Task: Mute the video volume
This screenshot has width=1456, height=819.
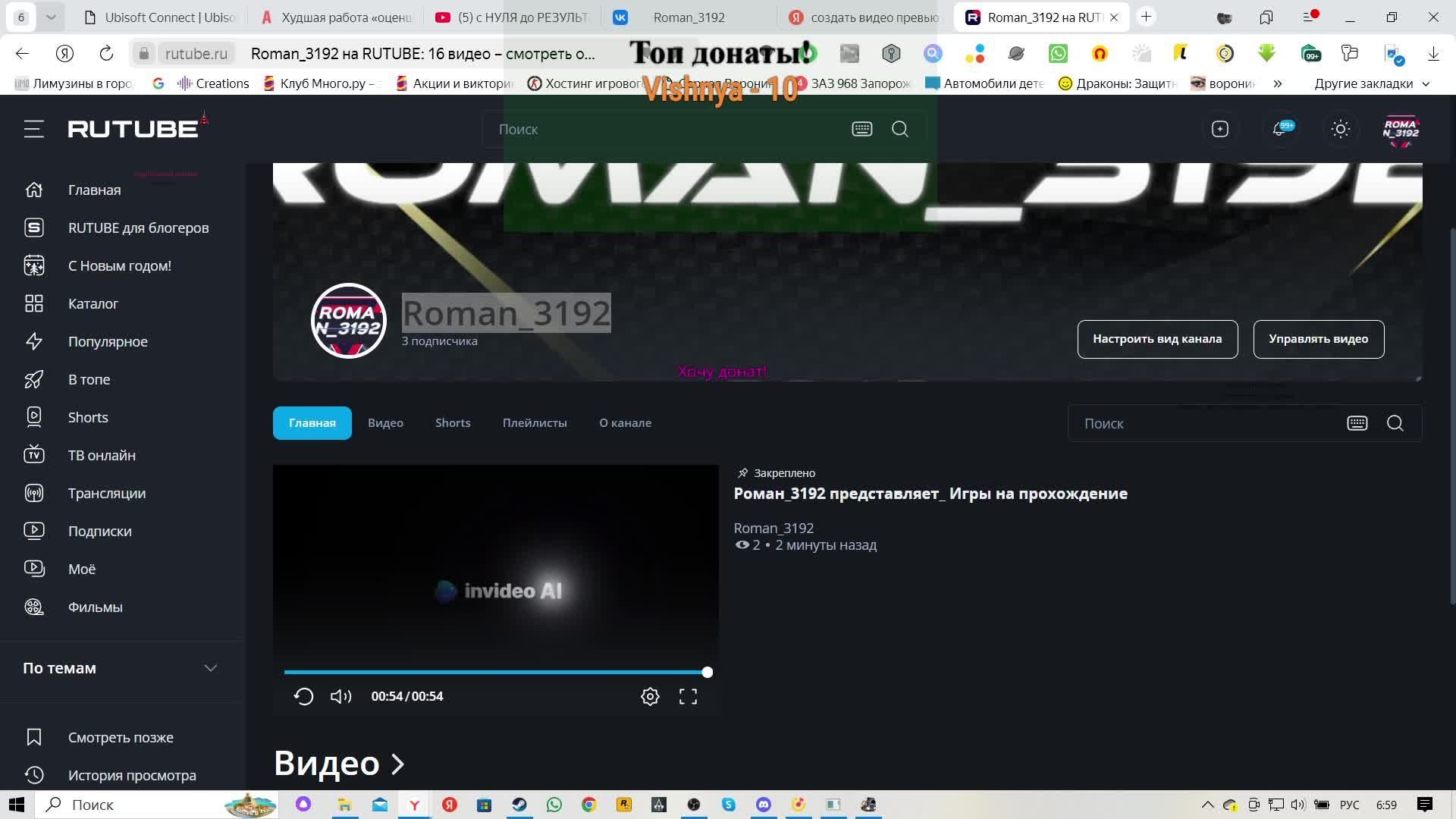Action: coord(340,696)
